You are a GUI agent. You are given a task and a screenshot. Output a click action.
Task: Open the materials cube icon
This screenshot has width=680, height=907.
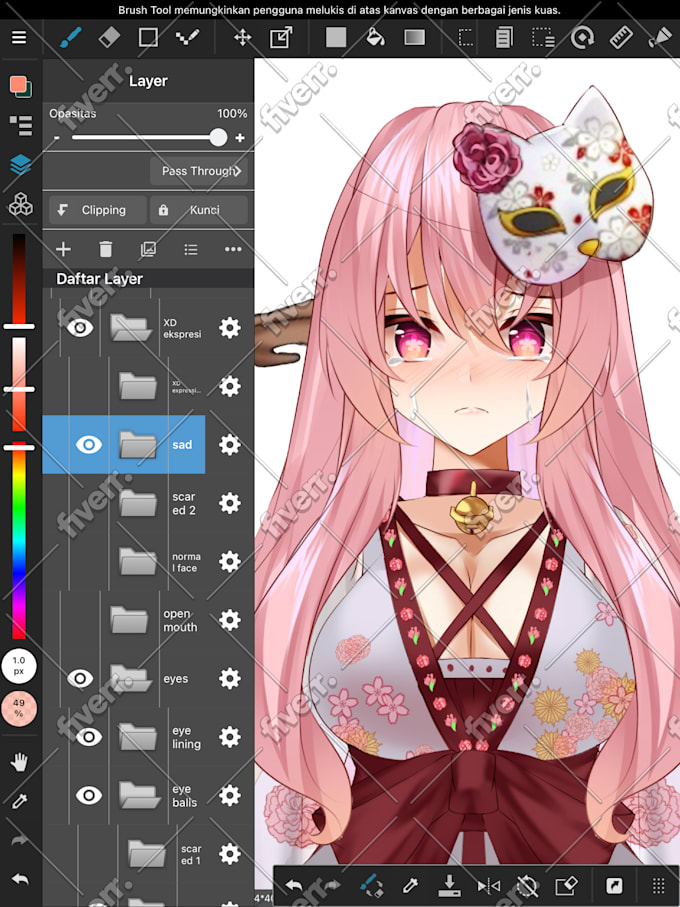[x=21, y=204]
